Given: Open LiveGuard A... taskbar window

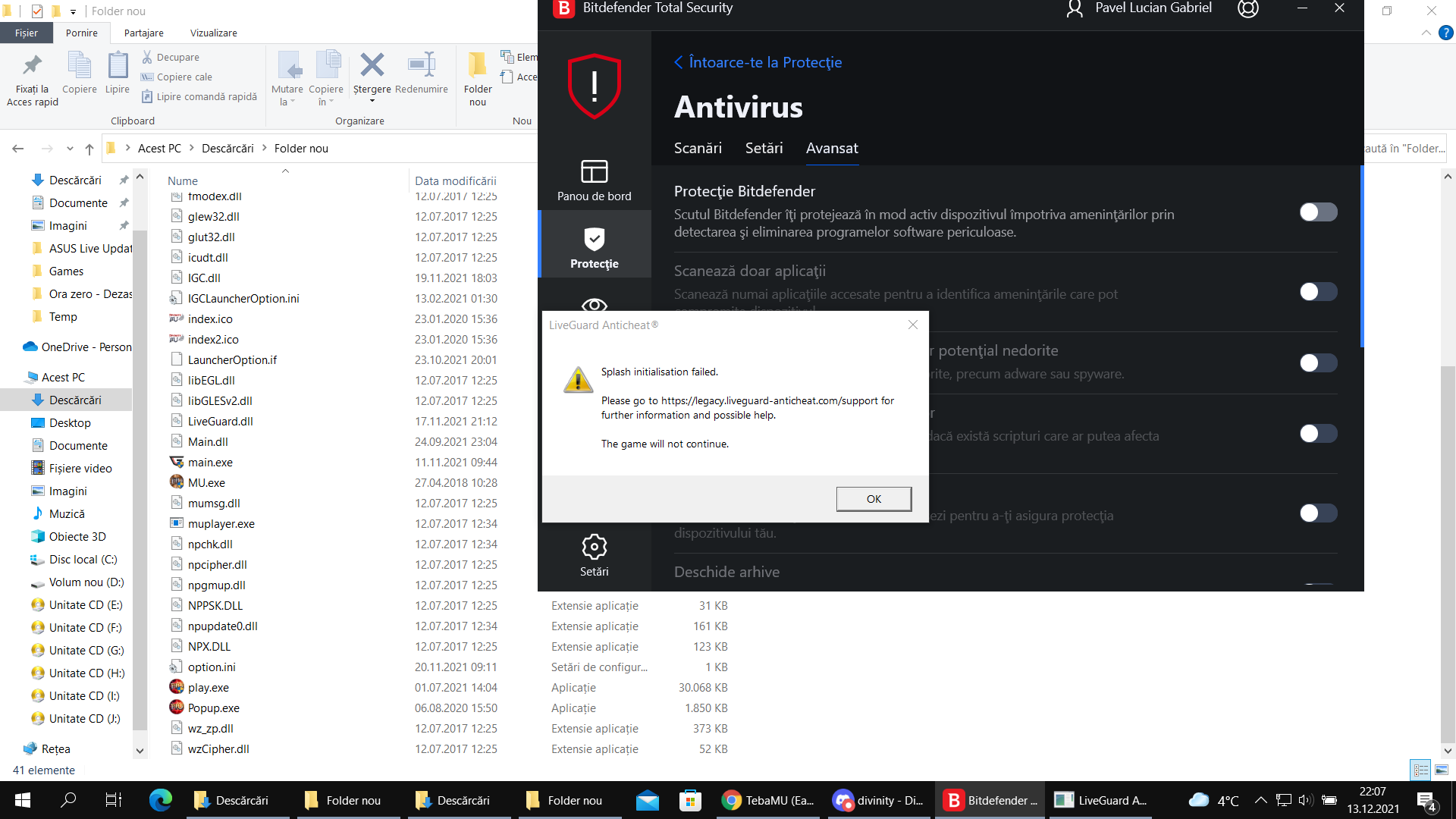Looking at the screenshot, I should tap(1101, 800).
